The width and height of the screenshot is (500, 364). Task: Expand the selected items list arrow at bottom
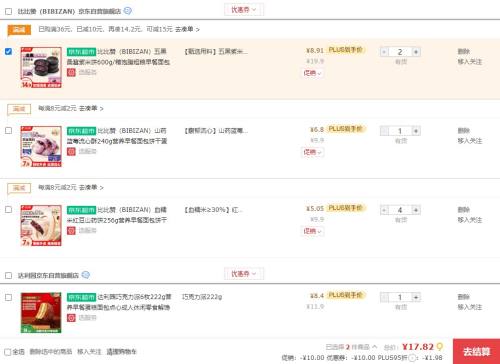(374, 347)
